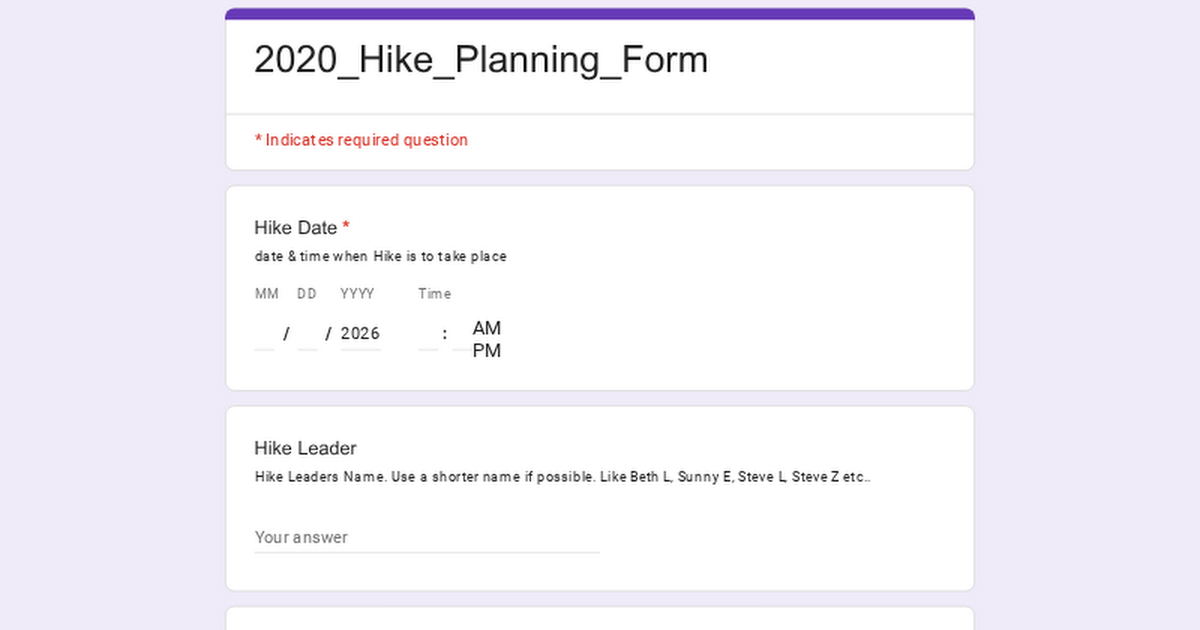Click the Indicates required question notice
Viewport: 1200px width, 630px height.
click(361, 140)
